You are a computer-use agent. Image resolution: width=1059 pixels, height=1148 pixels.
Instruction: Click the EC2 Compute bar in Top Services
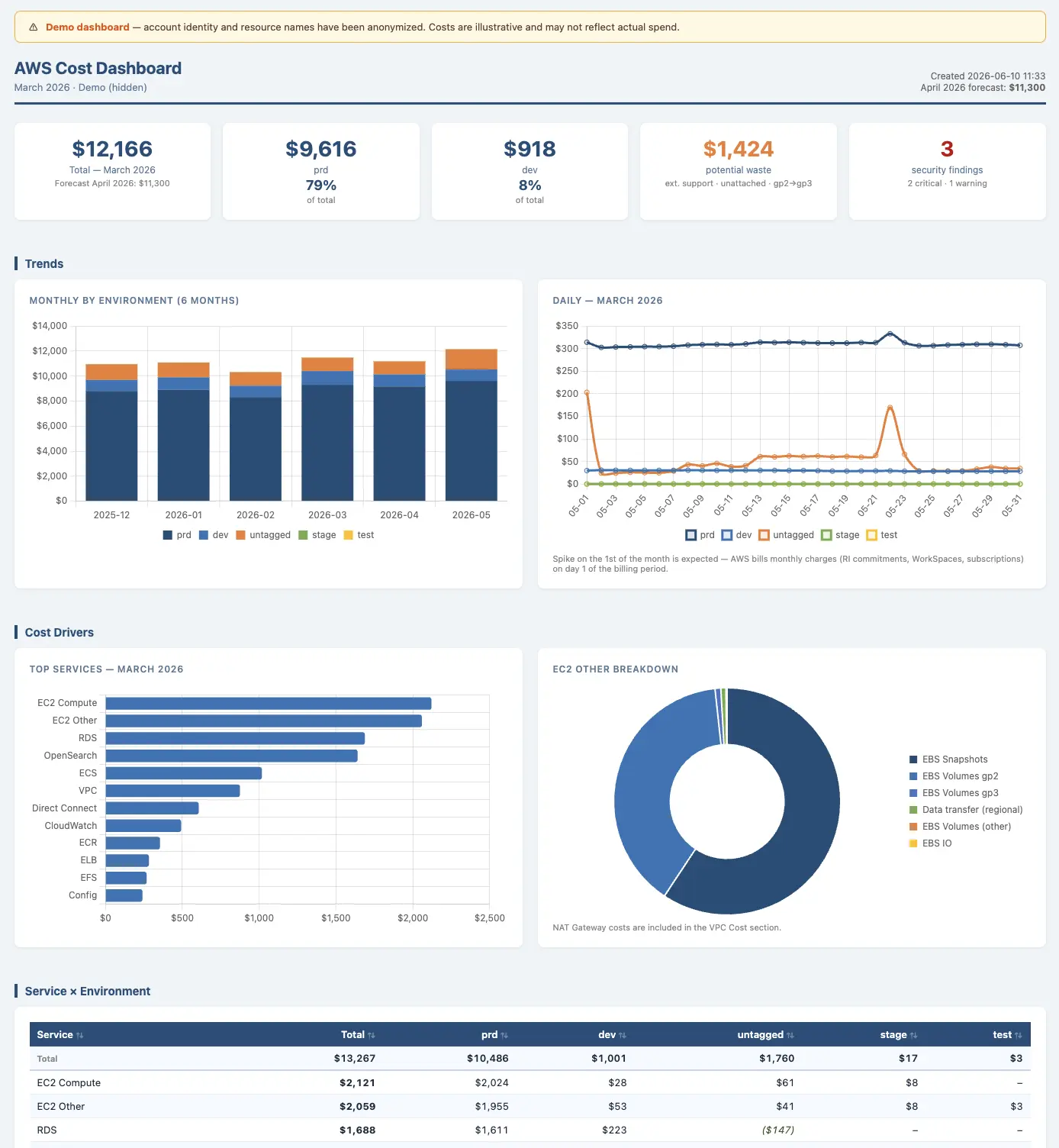(x=269, y=703)
